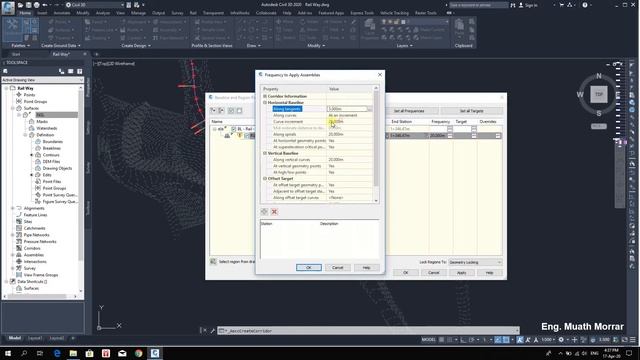Switch to the Model layout tab
Viewport: 640px width, 360px height.
(15, 338)
